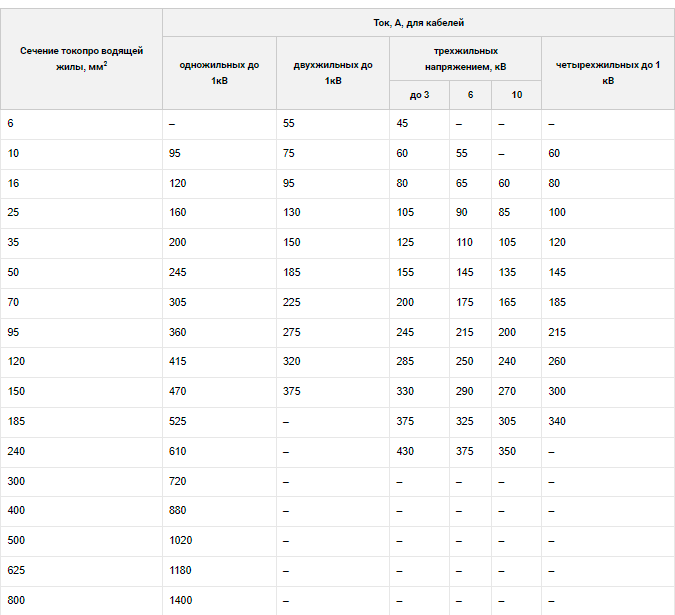675x615 pixels.
Task: Click the 'двухжильных до 1кВ' column header
Action: click(x=333, y=73)
